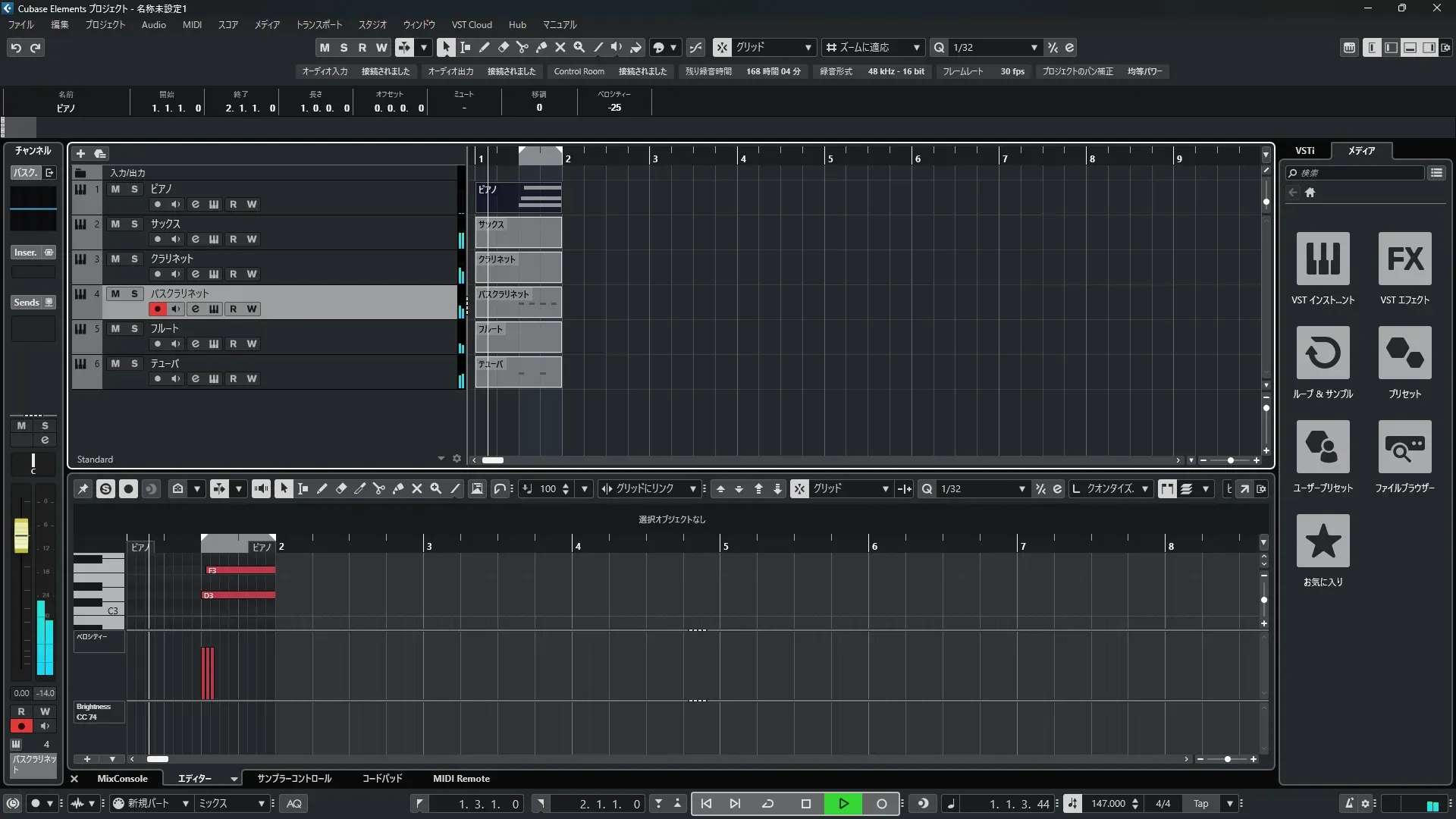Click the Favorites star tile

[x=1323, y=541]
